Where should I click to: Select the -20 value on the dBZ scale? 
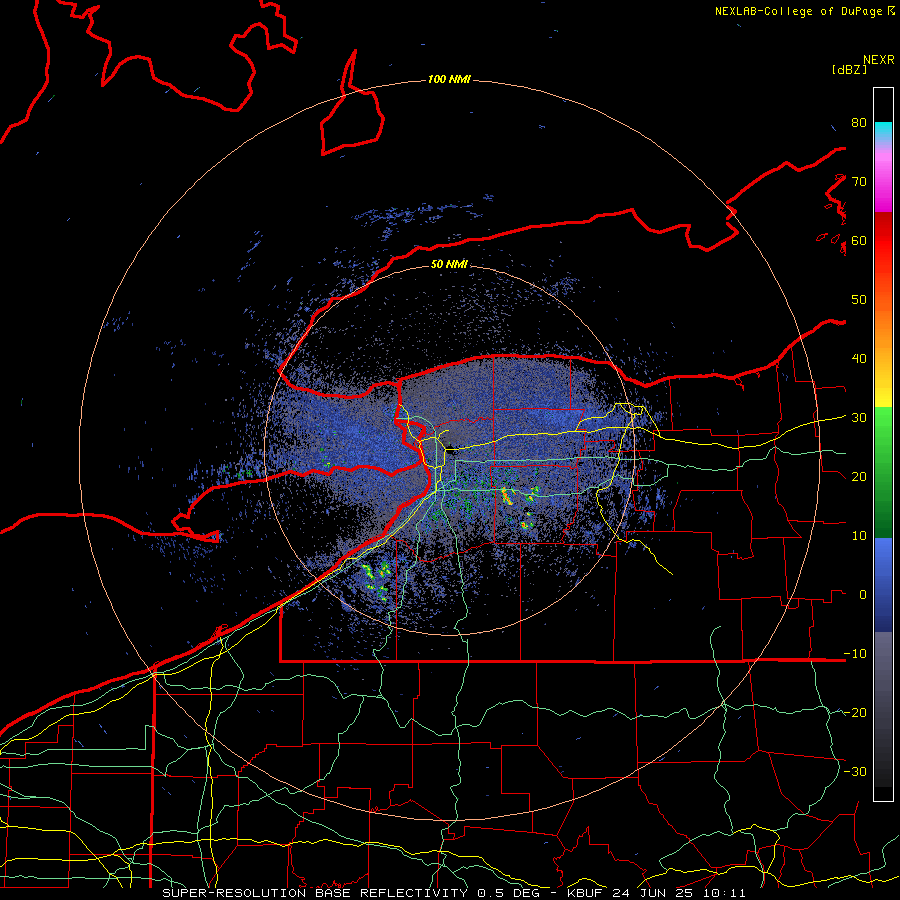pyautogui.click(x=855, y=712)
